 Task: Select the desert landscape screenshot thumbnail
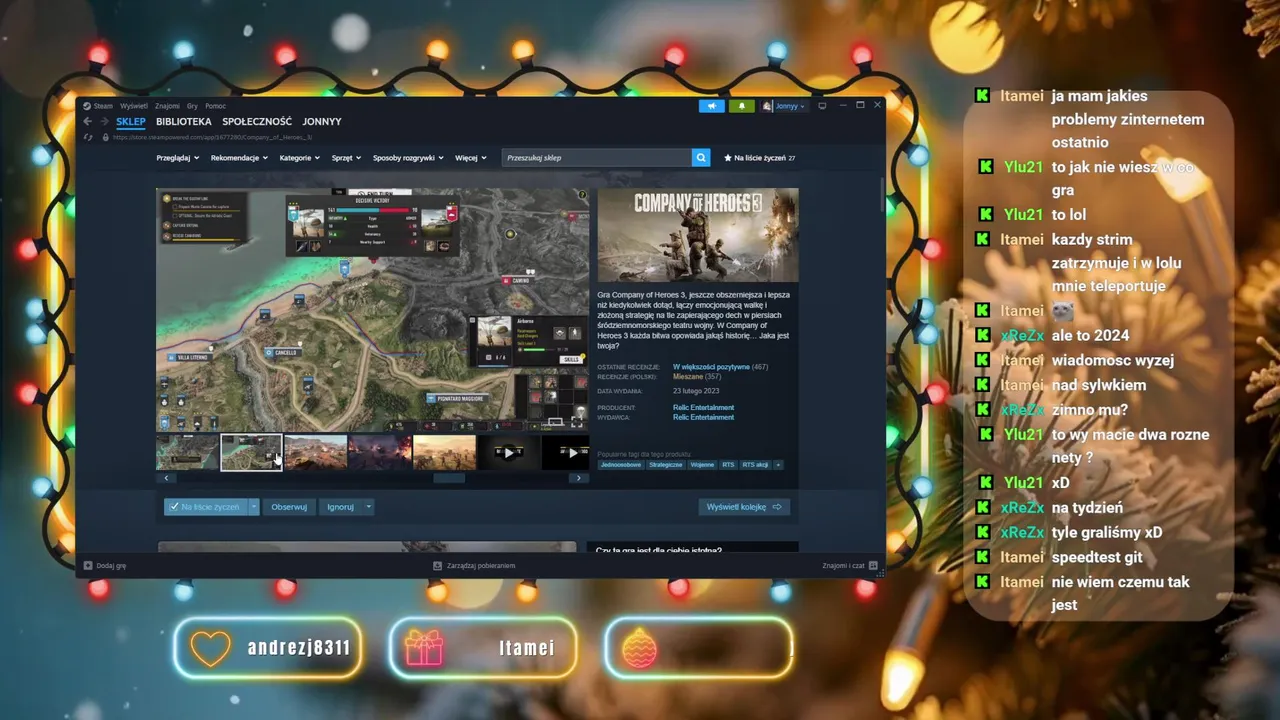pos(316,452)
